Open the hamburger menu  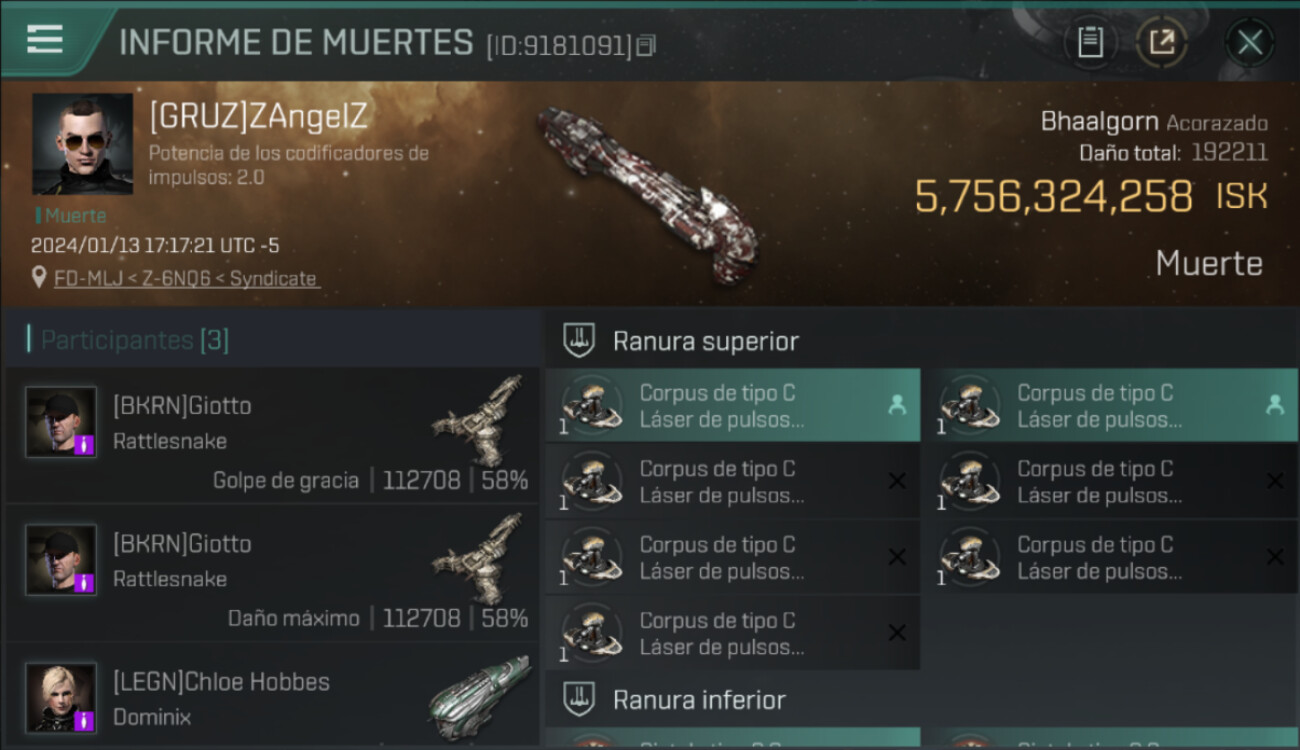(45, 39)
